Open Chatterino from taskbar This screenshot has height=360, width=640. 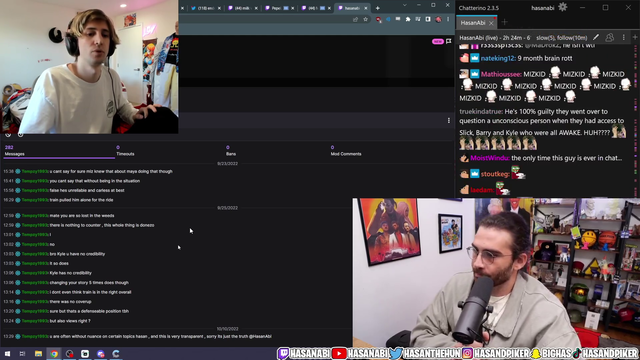116,354
